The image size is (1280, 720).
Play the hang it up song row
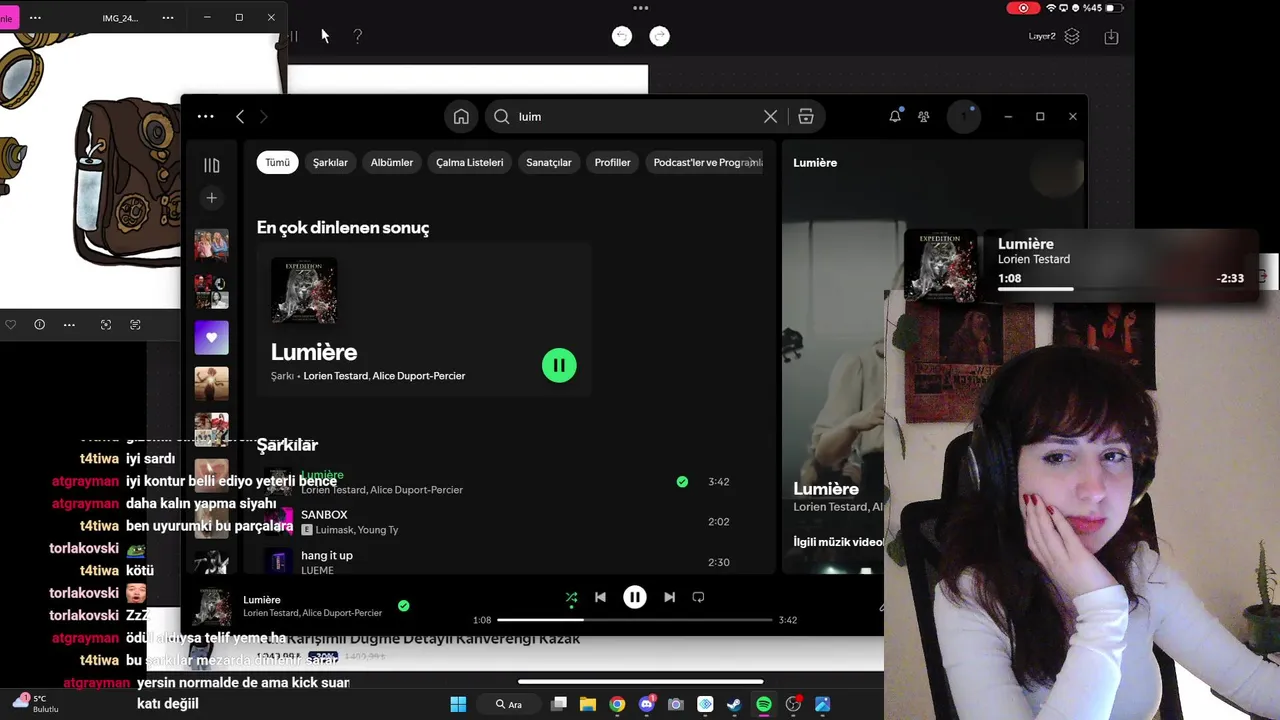click(510, 562)
